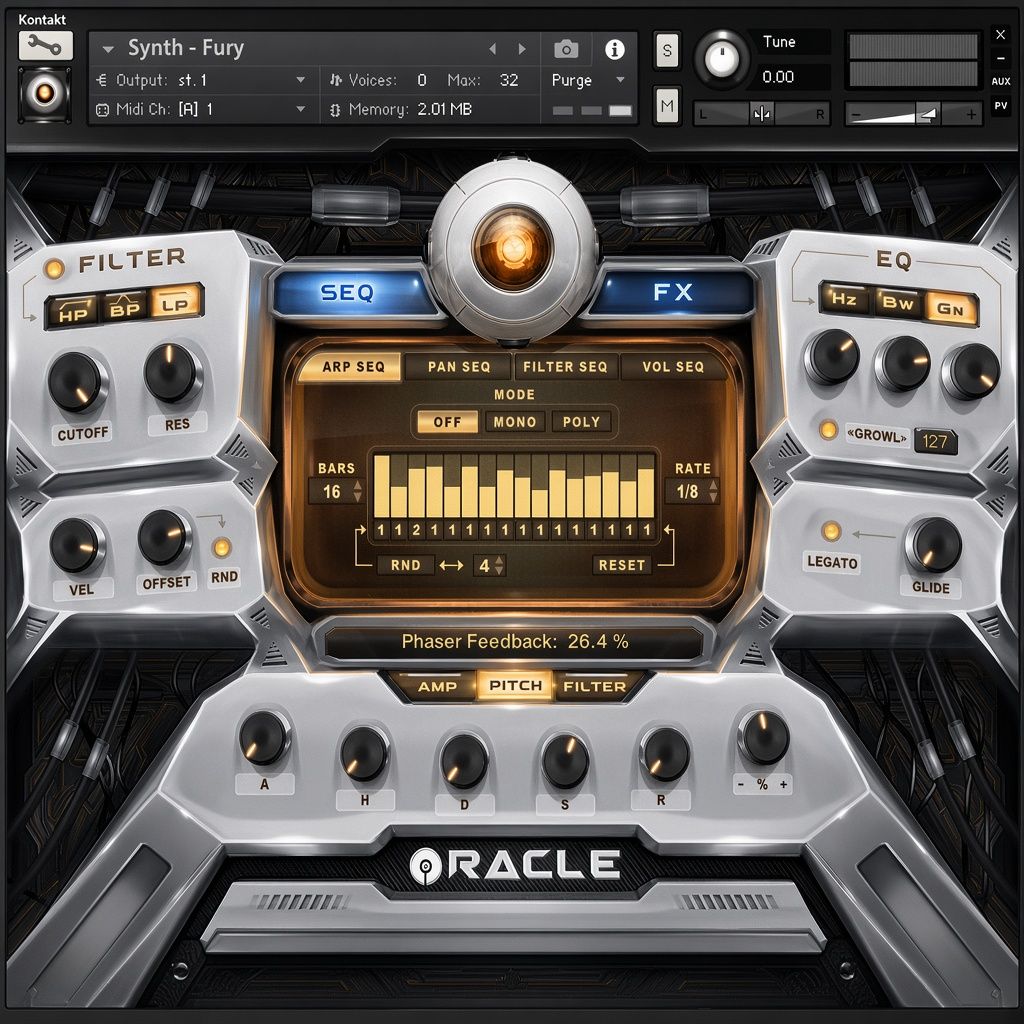Select the BP band-pass filter icon
This screenshot has width=1024, height=1024.
tap(124, 306)
